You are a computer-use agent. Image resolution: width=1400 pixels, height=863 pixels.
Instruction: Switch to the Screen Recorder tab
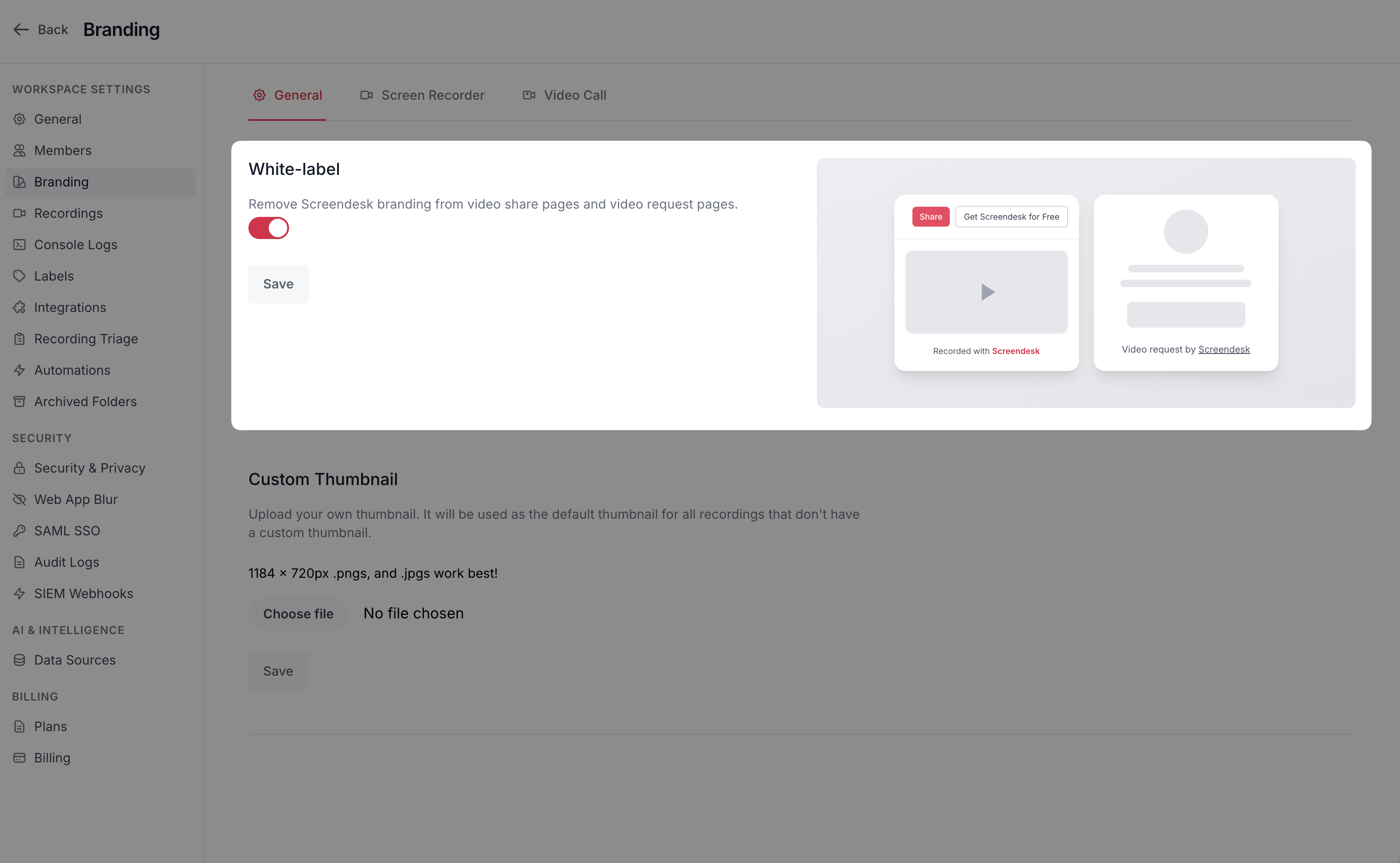pos(422,96)
